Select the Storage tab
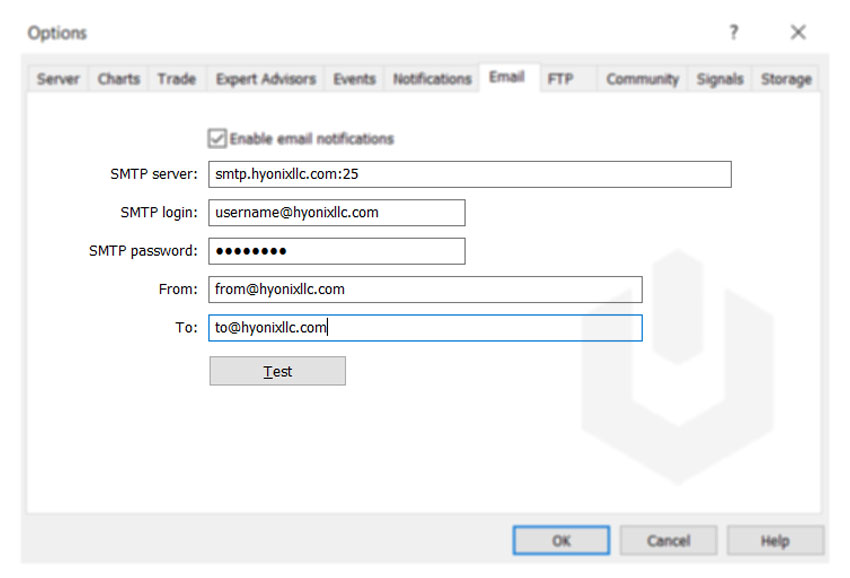Viewport: 850px width, 578px height. (786, 79)
